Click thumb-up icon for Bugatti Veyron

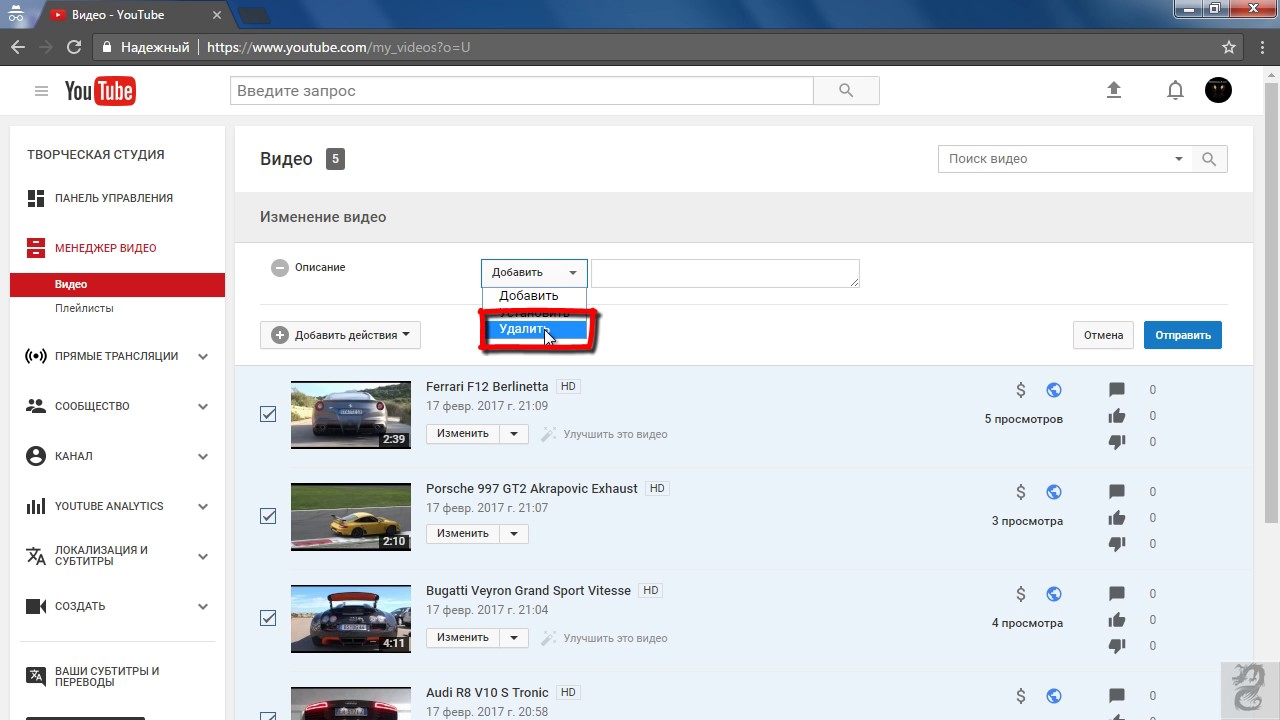click(1117, 620)
